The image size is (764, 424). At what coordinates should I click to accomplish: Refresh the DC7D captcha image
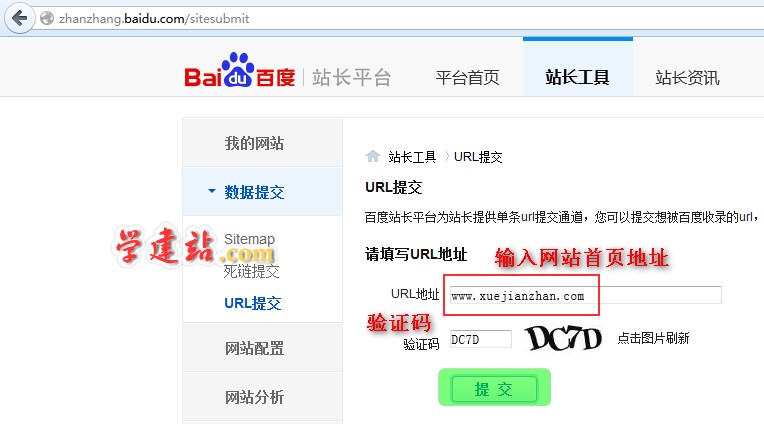click(x=563, y=338)
